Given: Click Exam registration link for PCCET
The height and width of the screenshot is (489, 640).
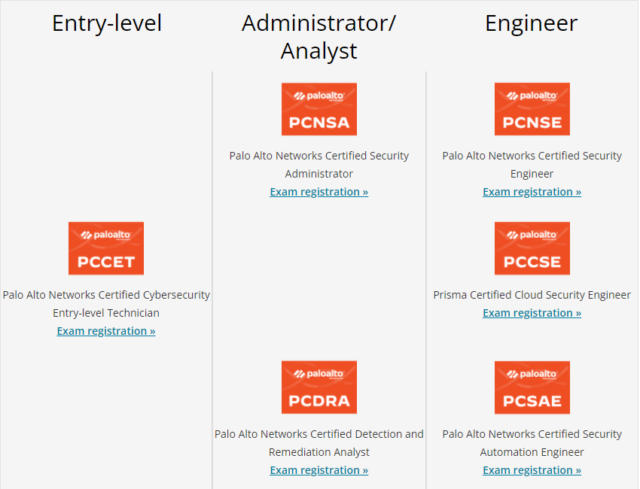Looking at the screenshot, I should pos(106,330).
